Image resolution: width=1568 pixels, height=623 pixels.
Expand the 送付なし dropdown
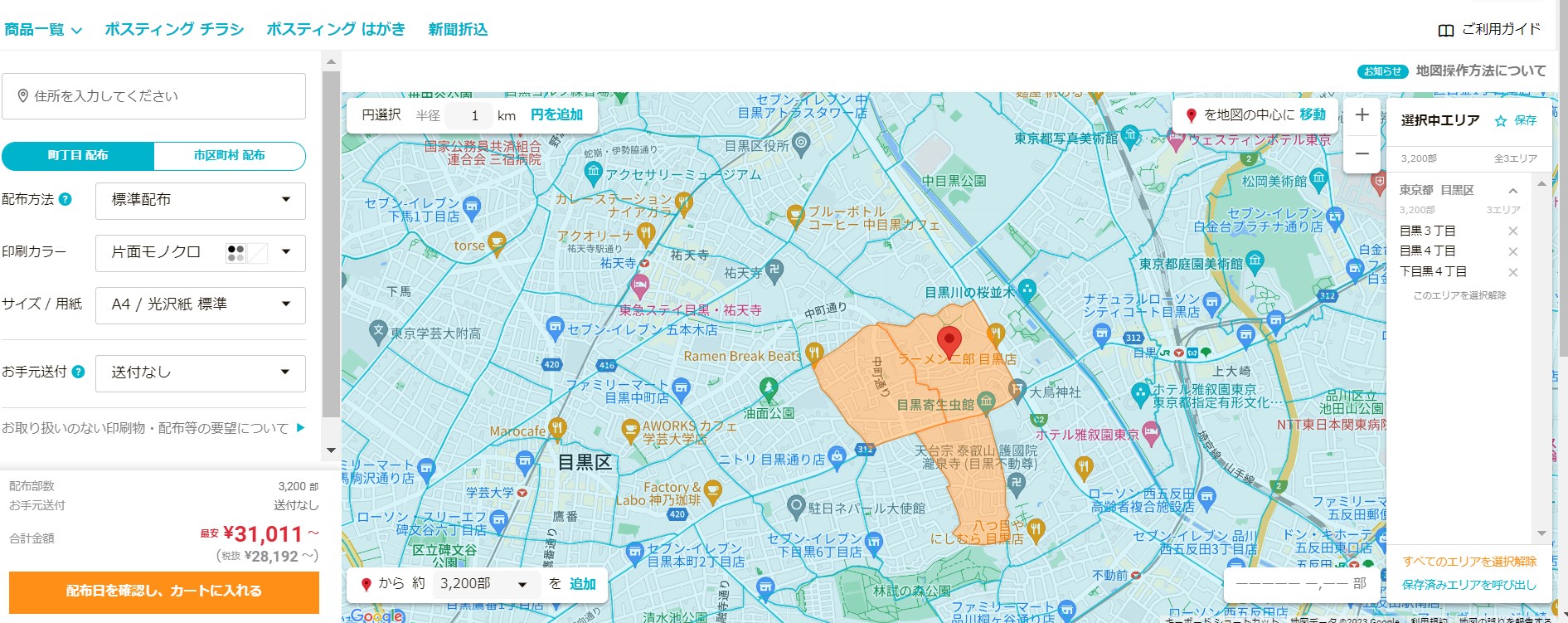(201, 373)
